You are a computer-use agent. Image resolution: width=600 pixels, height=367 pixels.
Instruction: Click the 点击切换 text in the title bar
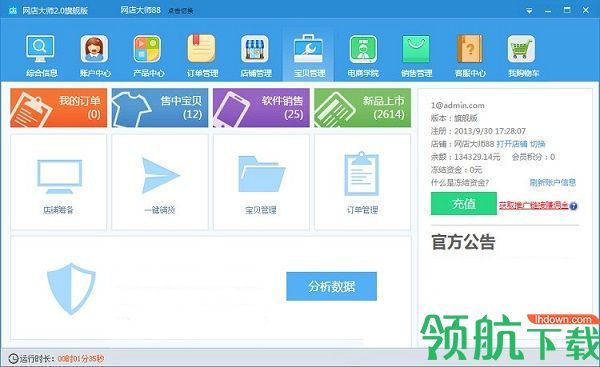(x=180, y=11)
